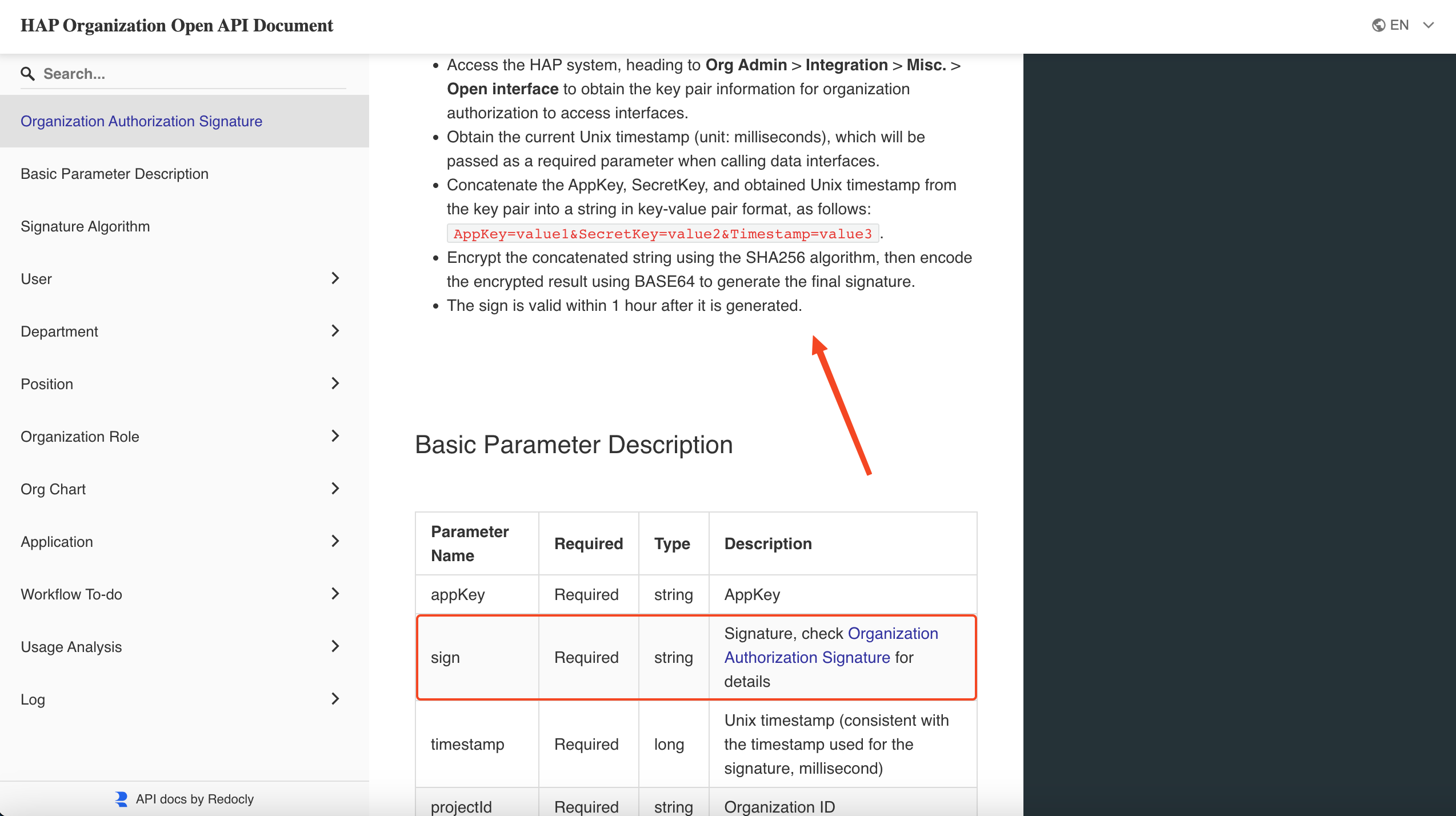The image size is (1456, 816).
Task: Click the HAP Organization Open API Document title
Action: click(177, 26)
